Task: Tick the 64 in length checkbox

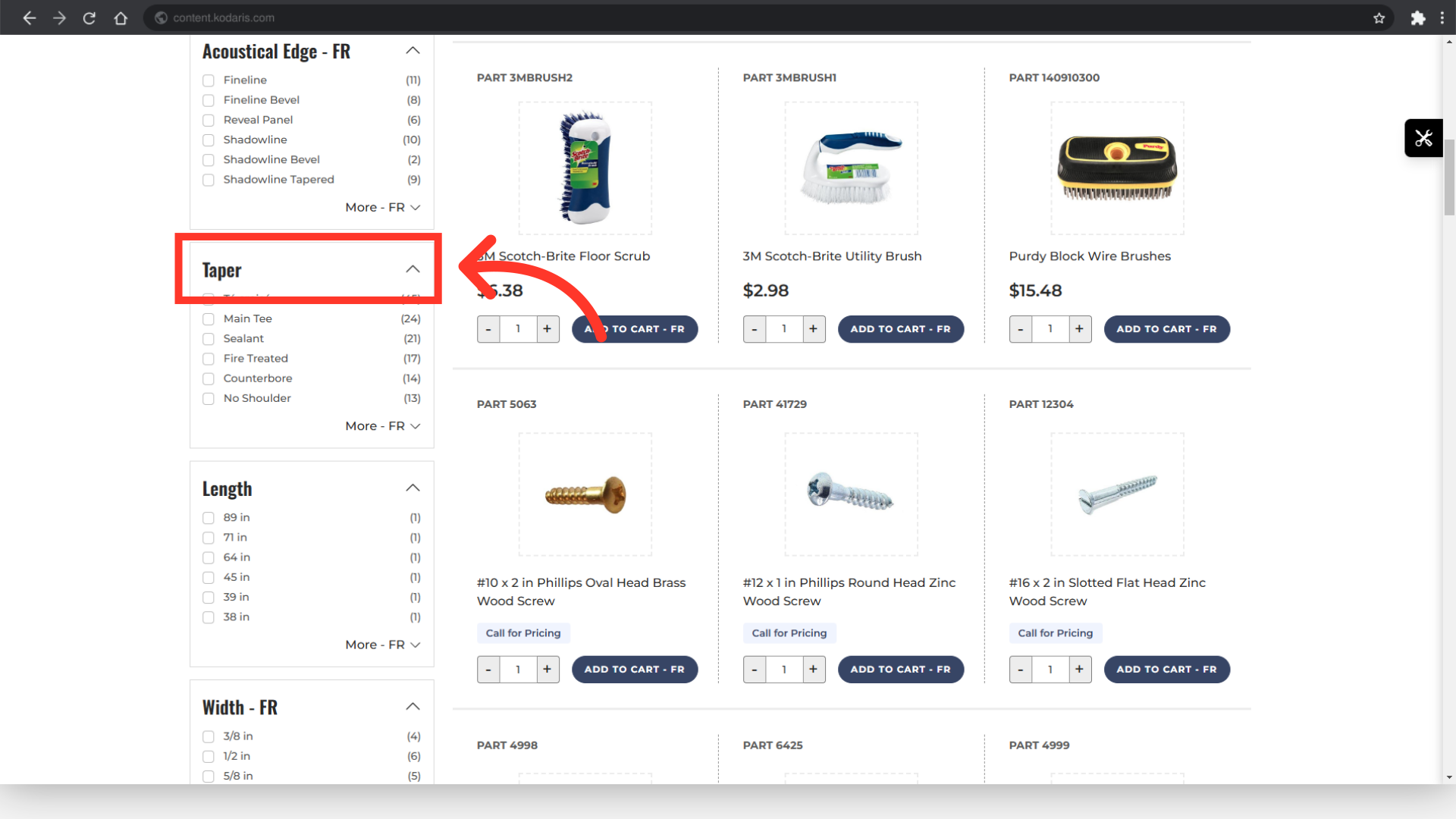Action: click(x=209, y=557)
